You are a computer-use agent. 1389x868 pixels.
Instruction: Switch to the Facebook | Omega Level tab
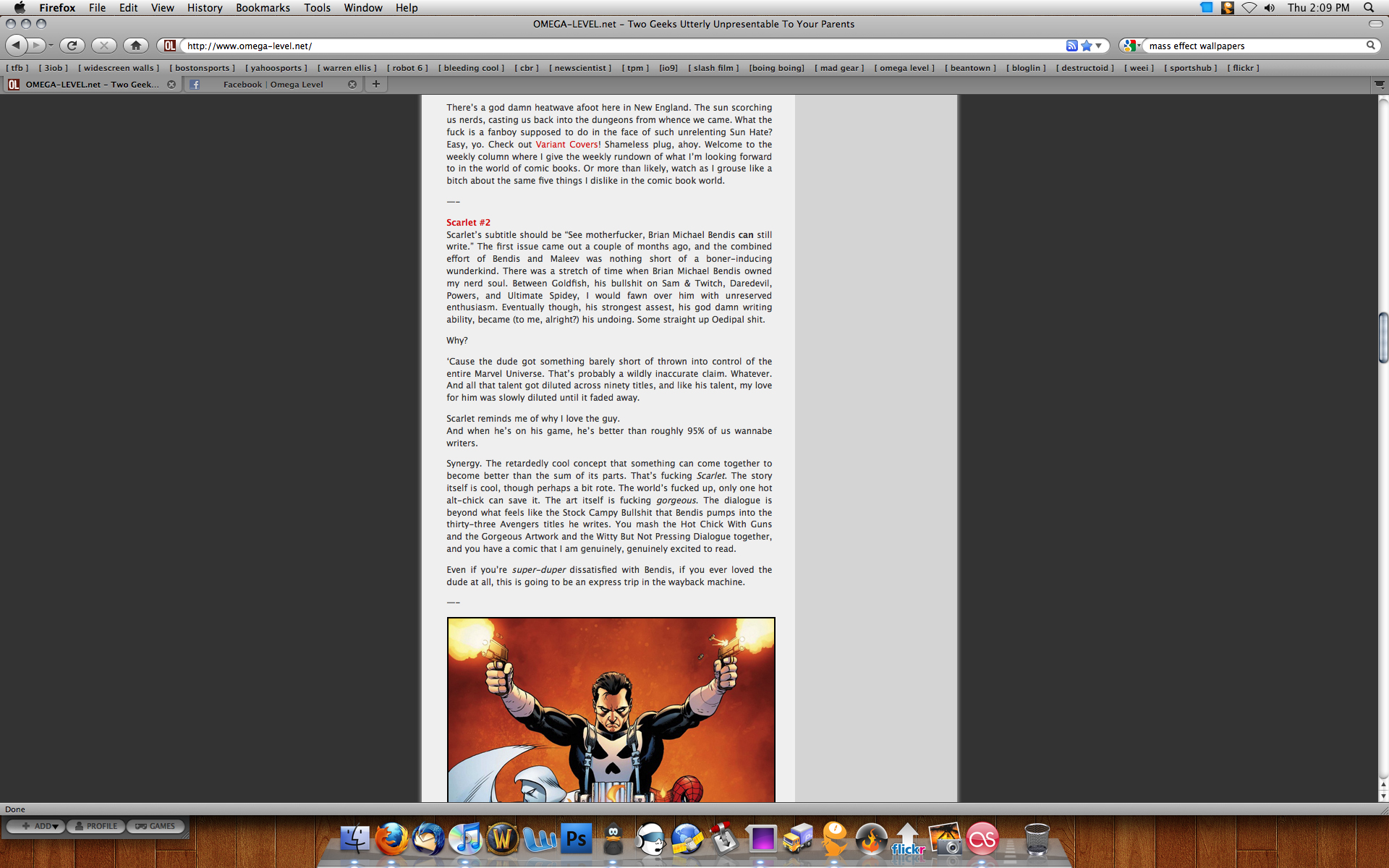pyautogui.click(x=273, y=85)
